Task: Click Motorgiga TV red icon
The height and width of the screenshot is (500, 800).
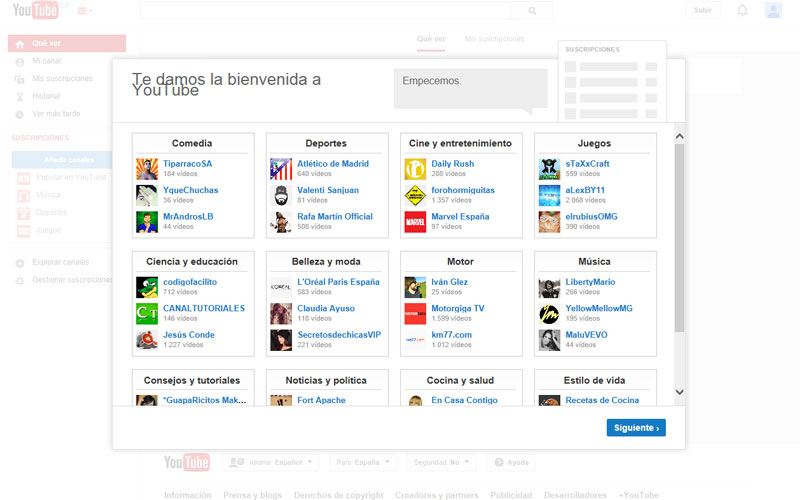Action: tap(415, 314)
